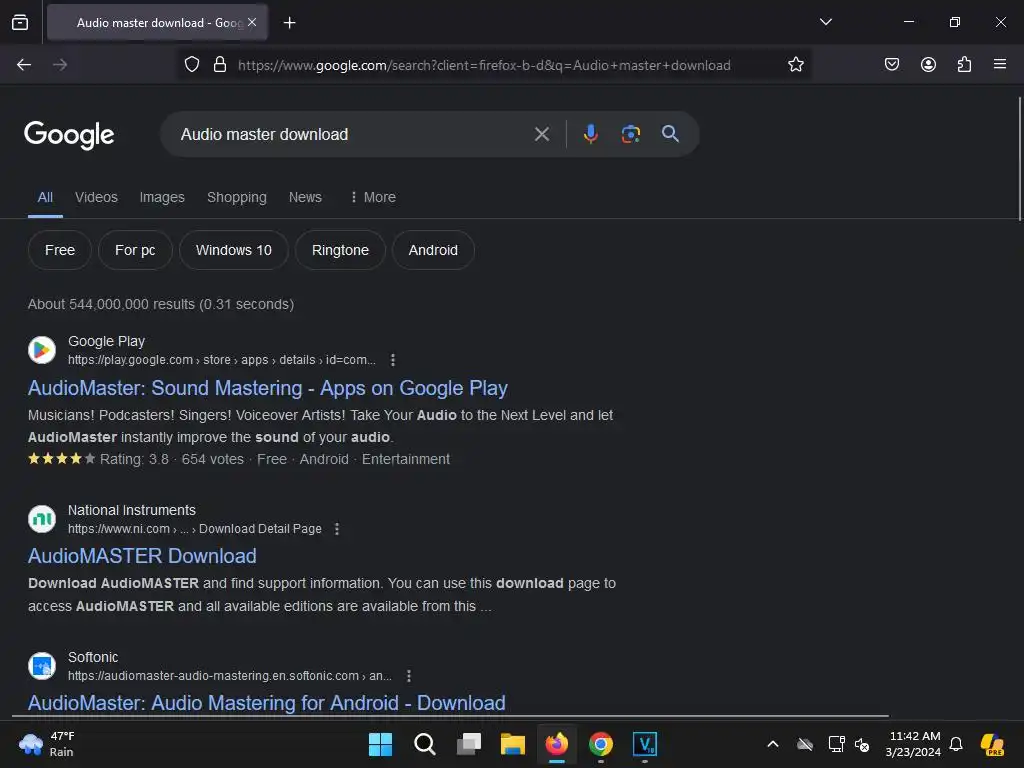1024x768 pixels.
Task: Open the AudioMASTER Download link
Action: coord(142,556)
